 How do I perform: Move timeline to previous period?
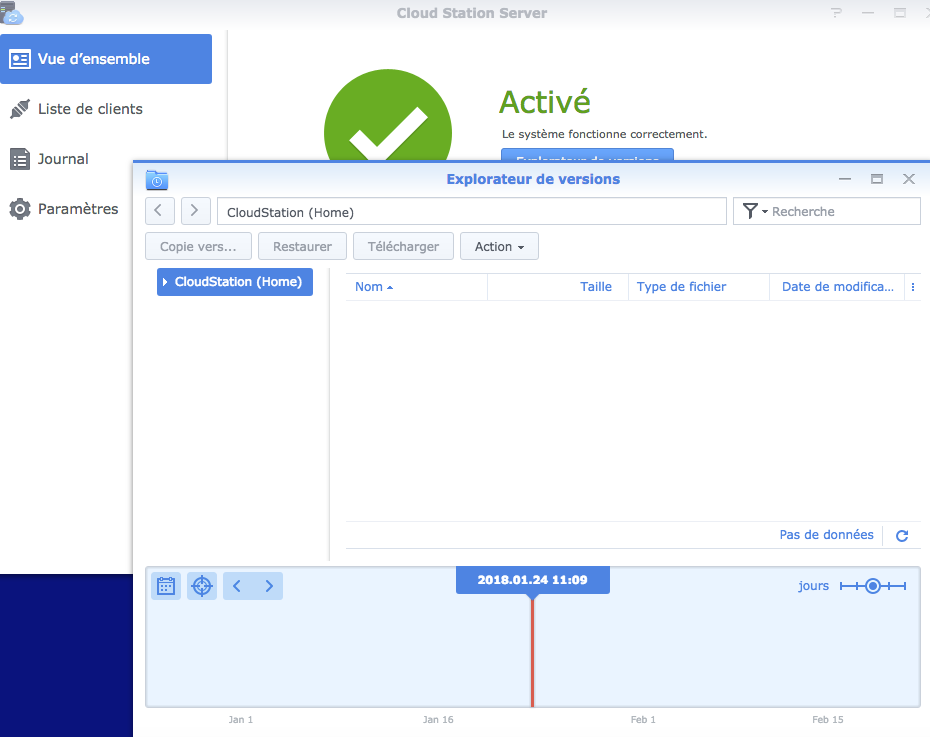click(x=237, y=586)
